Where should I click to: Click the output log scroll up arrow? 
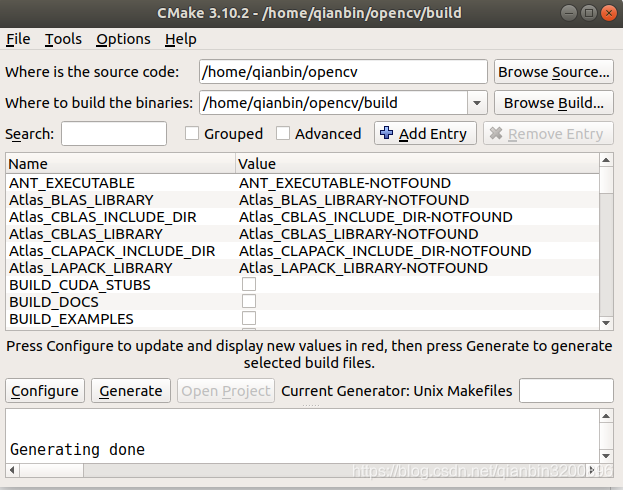coord(606,416)
